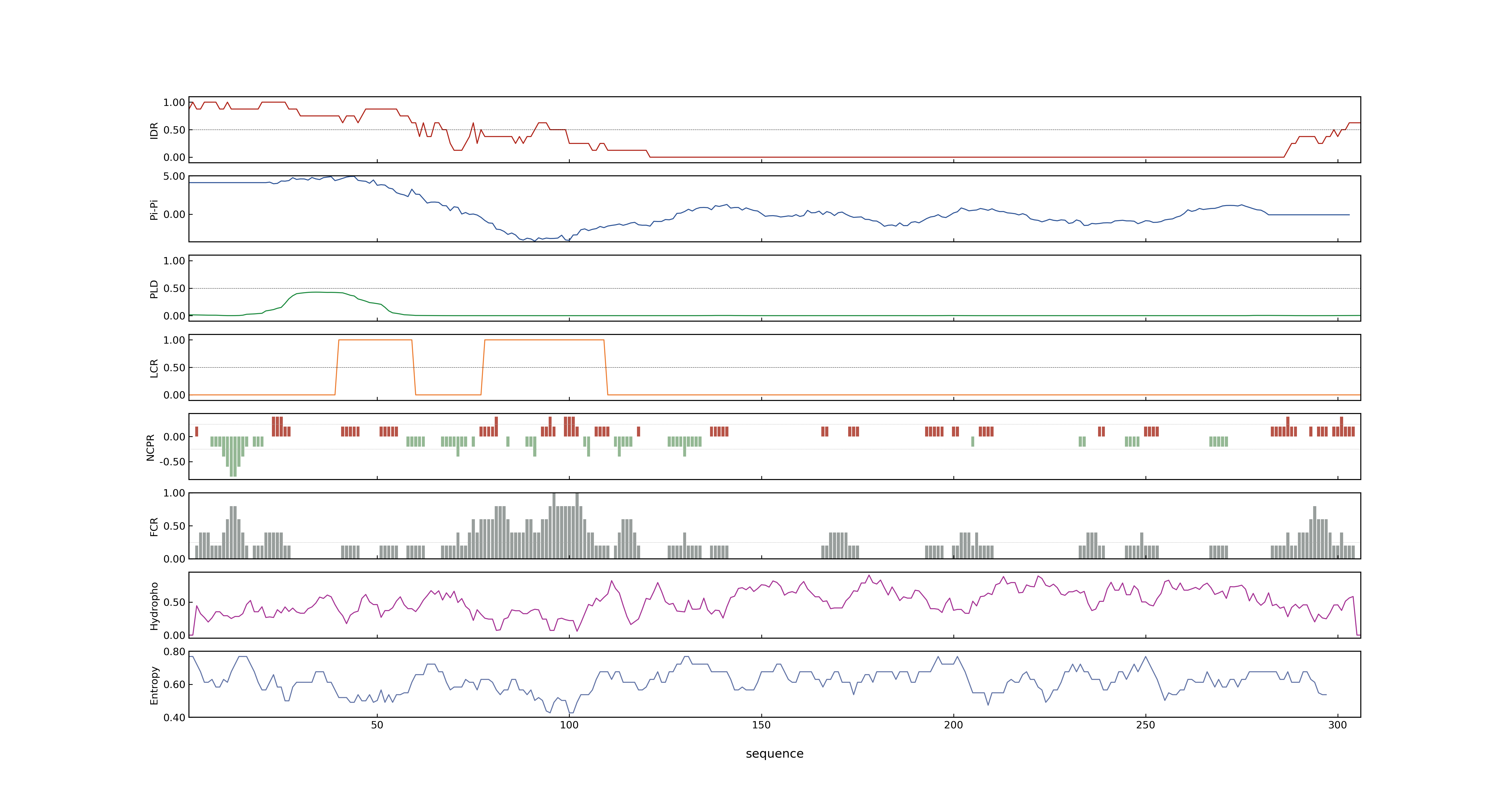Click the 0.50 tick on the Hydropho axis
The width and height of the screenshot is (1512, 806).
click(x=174, y=602)
